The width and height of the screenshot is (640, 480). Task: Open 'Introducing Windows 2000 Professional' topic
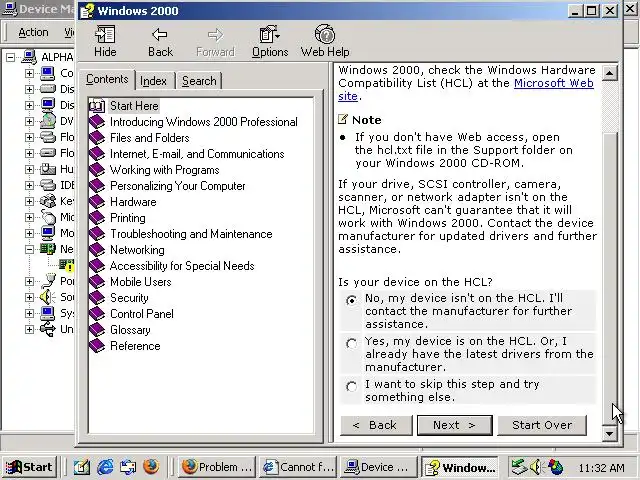pos(204,122)
